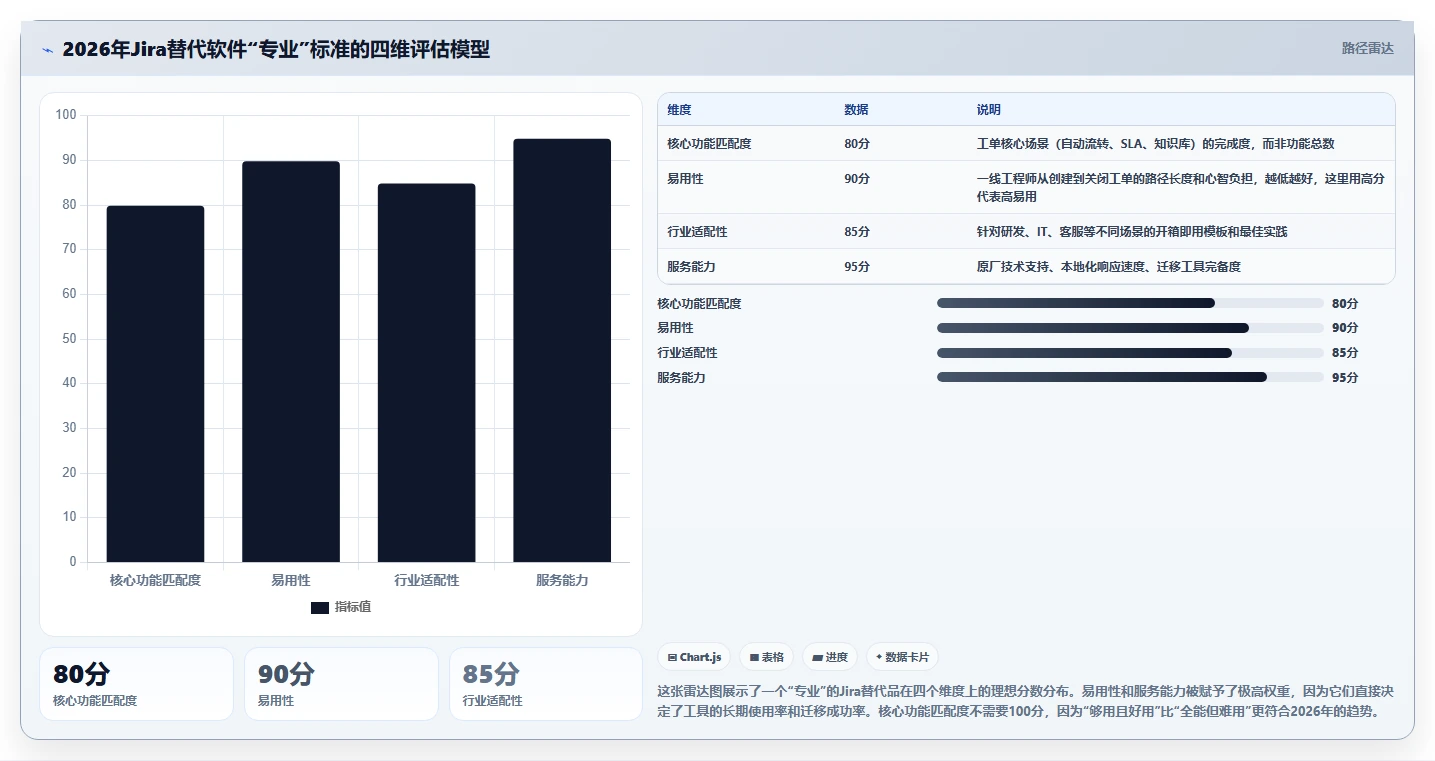Click the 核心功能匹配度 x-axis label

pyautogui.click(x=155, y=580)
